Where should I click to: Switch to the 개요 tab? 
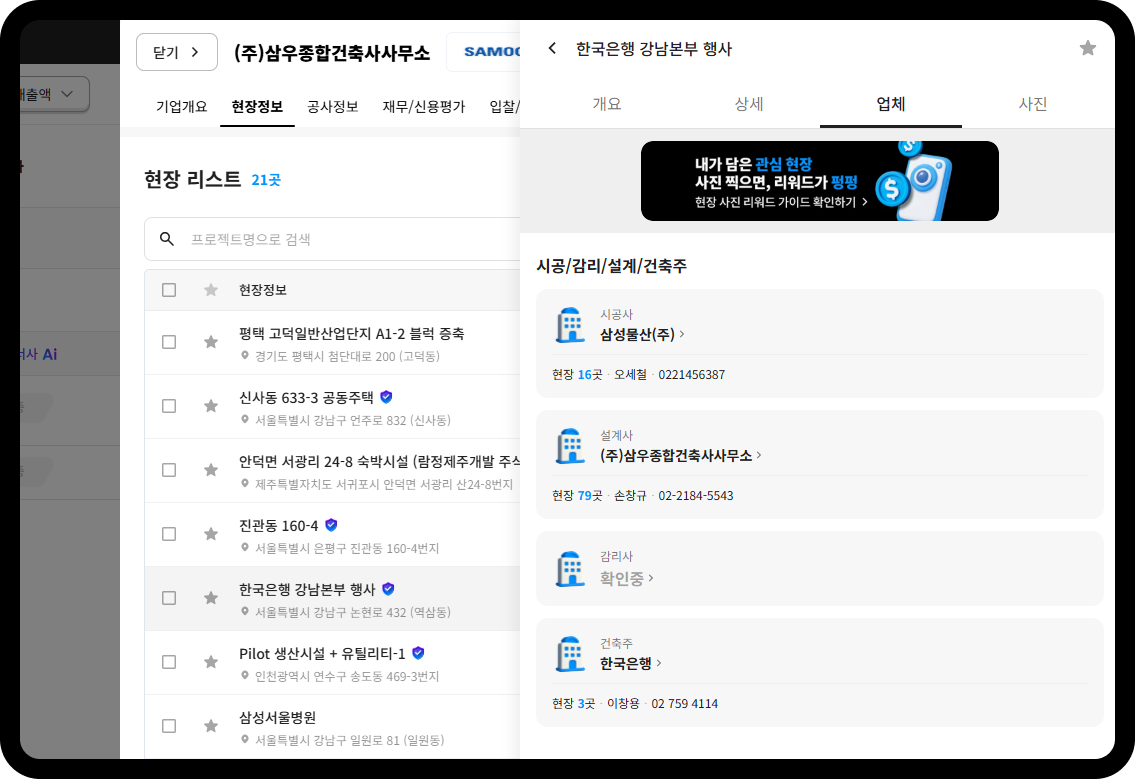[x=607, y=104]
